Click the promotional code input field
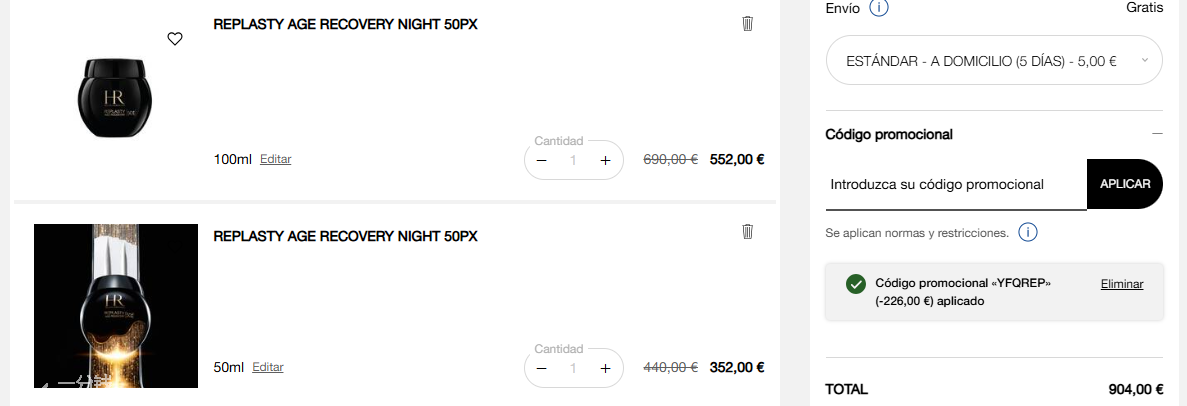The image size is (1187, 406). [x=955, y=185]
